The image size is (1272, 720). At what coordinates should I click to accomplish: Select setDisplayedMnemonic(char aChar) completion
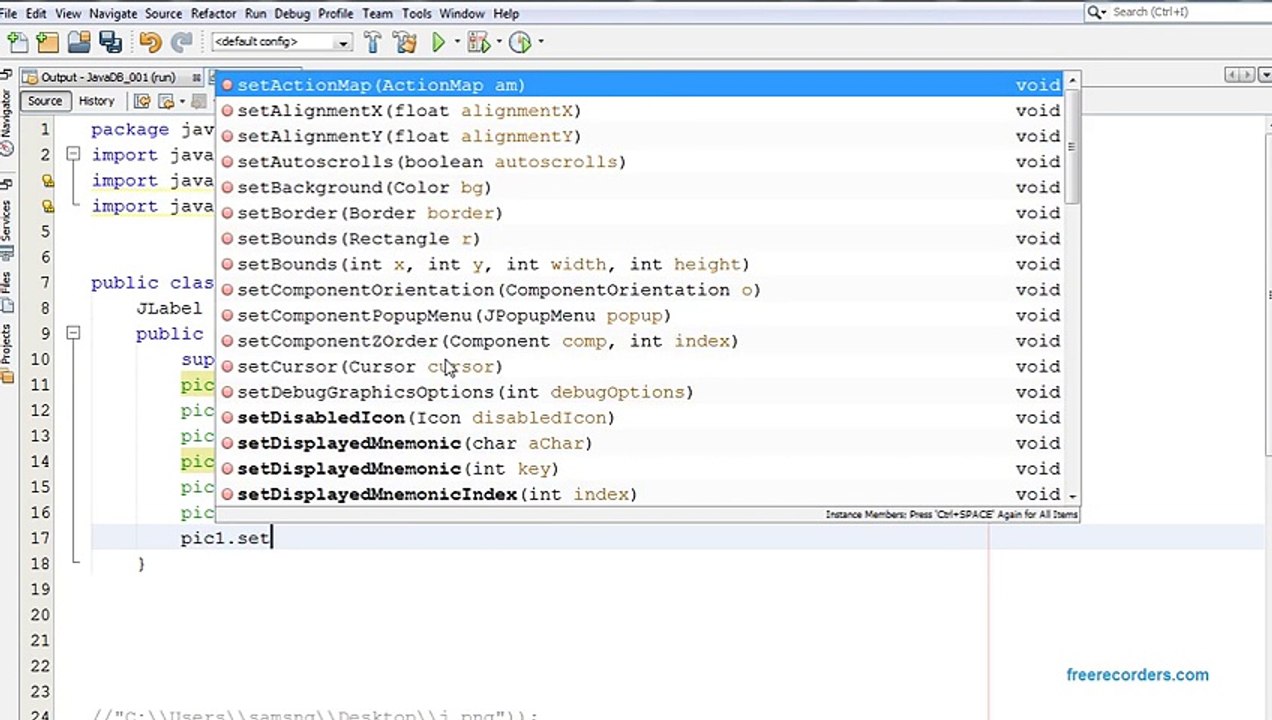click(x=641, y=443)
